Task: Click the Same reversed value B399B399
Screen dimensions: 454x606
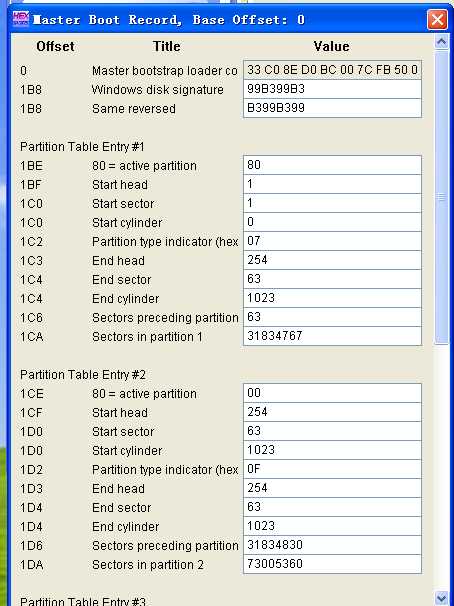Action: click(x=332, y=108)
